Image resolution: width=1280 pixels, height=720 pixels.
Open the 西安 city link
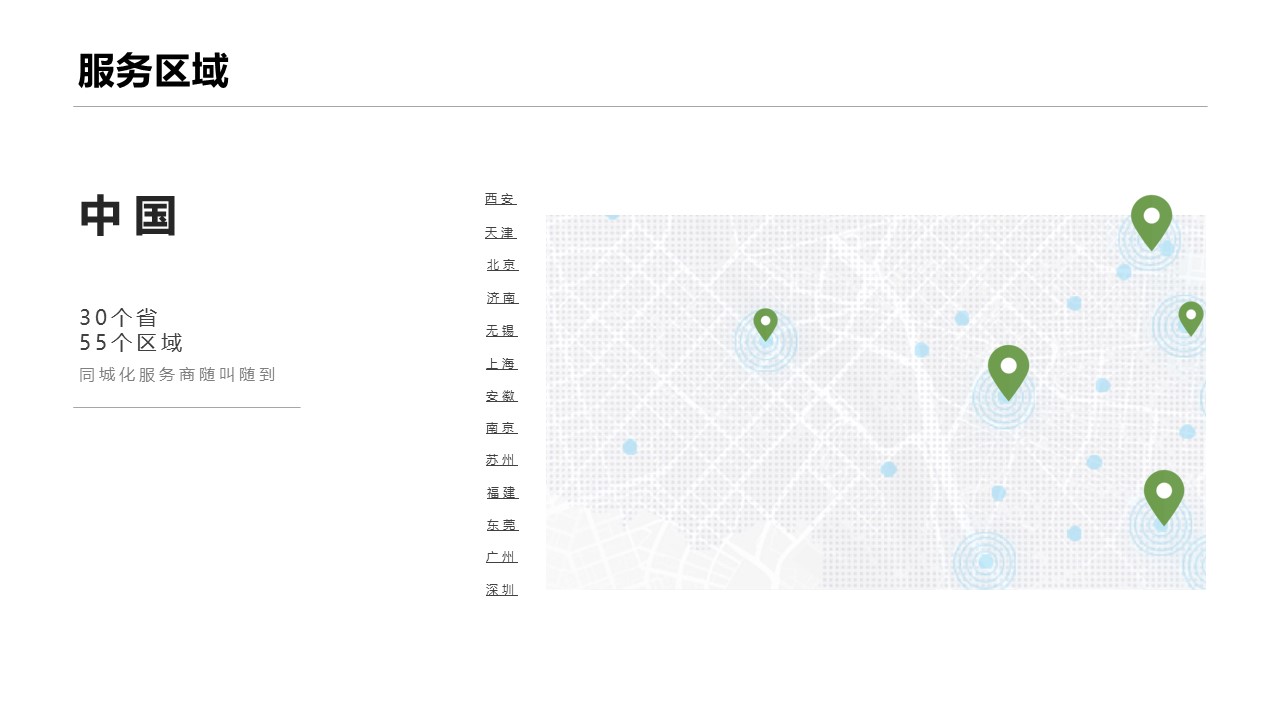501,199
